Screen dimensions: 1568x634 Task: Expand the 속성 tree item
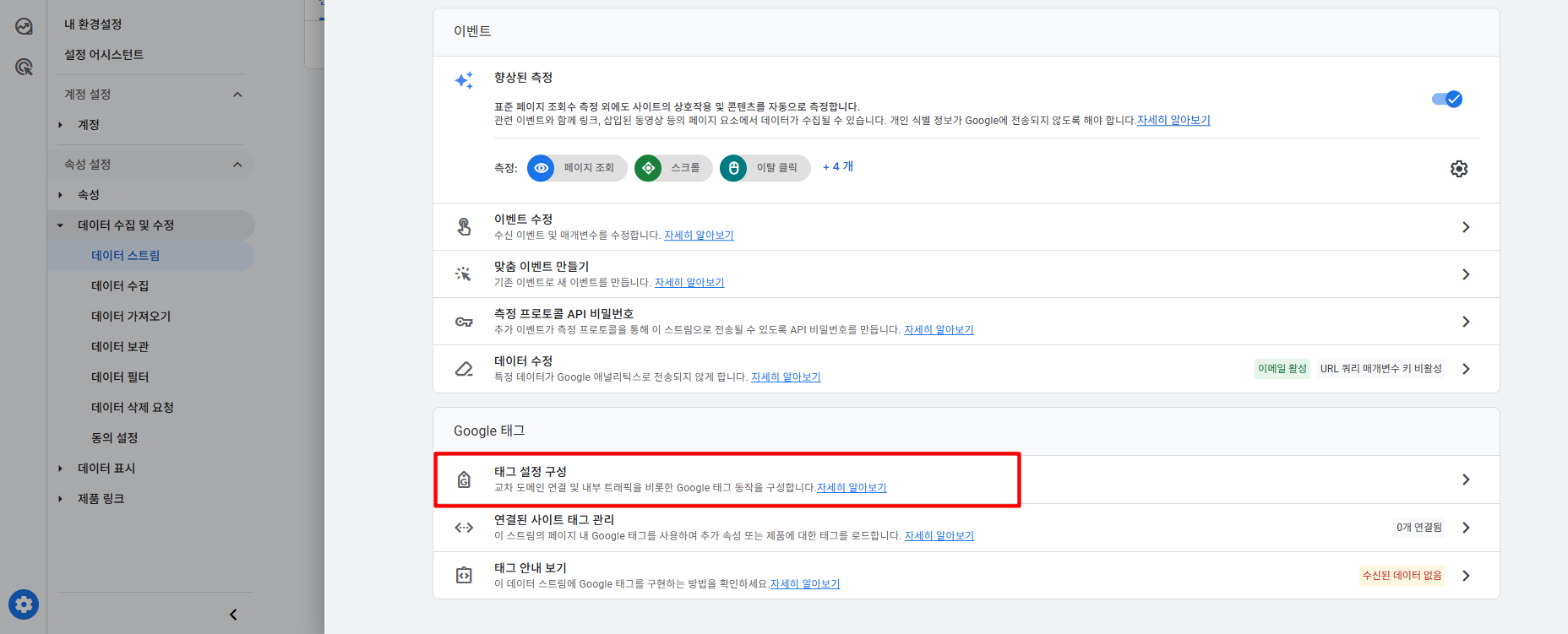61,195
